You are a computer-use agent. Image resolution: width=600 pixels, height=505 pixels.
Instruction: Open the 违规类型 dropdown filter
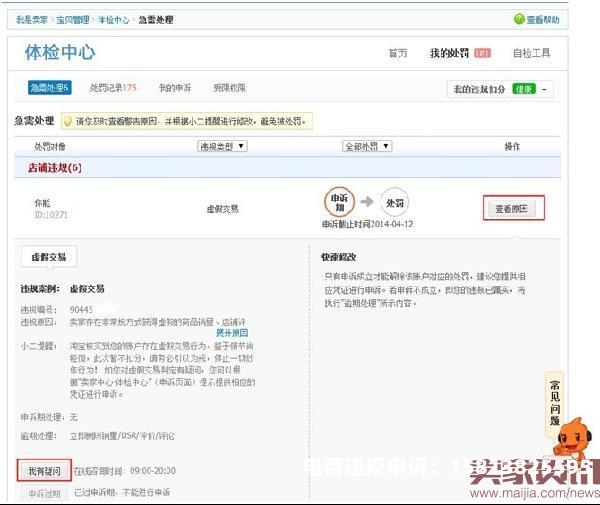[x=222, y=146]
